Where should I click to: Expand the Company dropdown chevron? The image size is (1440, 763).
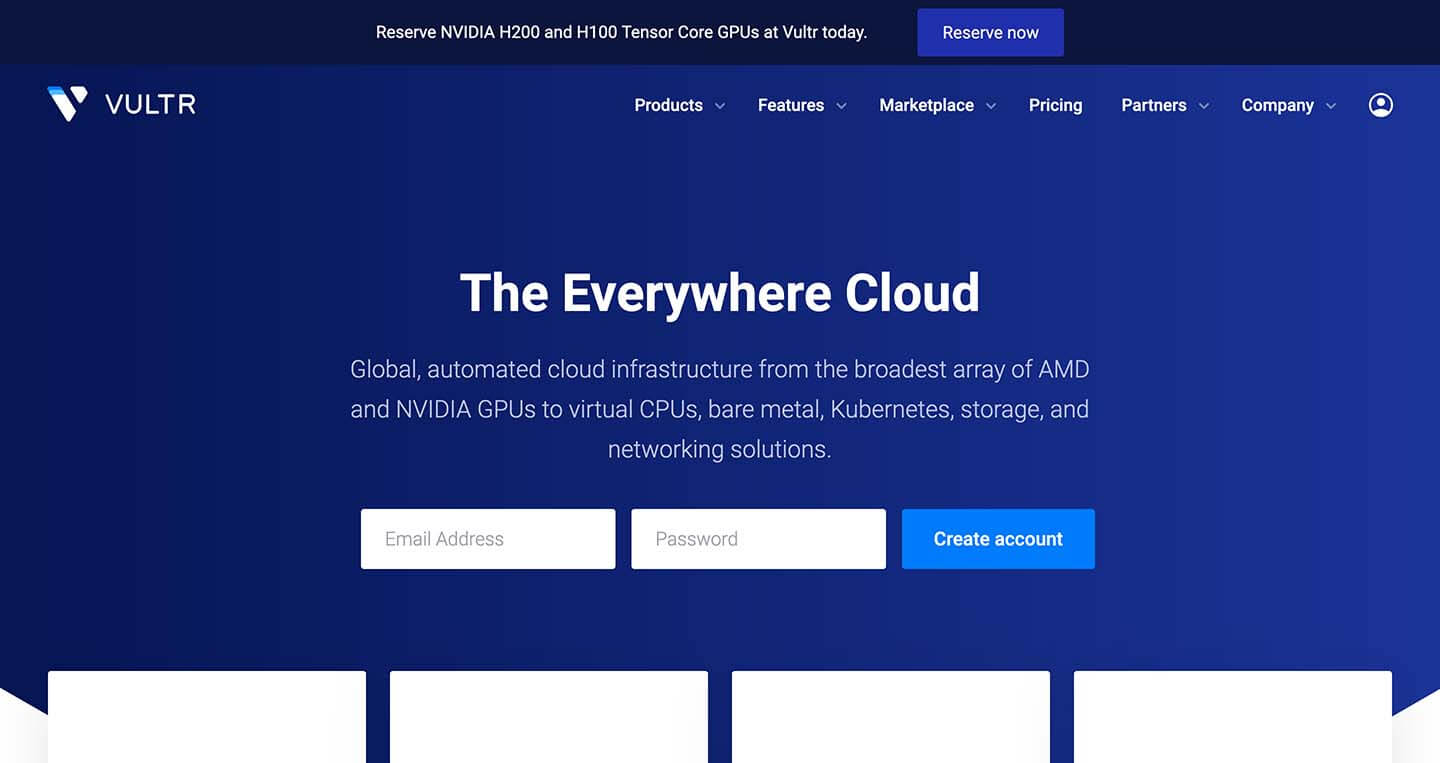[1331, 106]
